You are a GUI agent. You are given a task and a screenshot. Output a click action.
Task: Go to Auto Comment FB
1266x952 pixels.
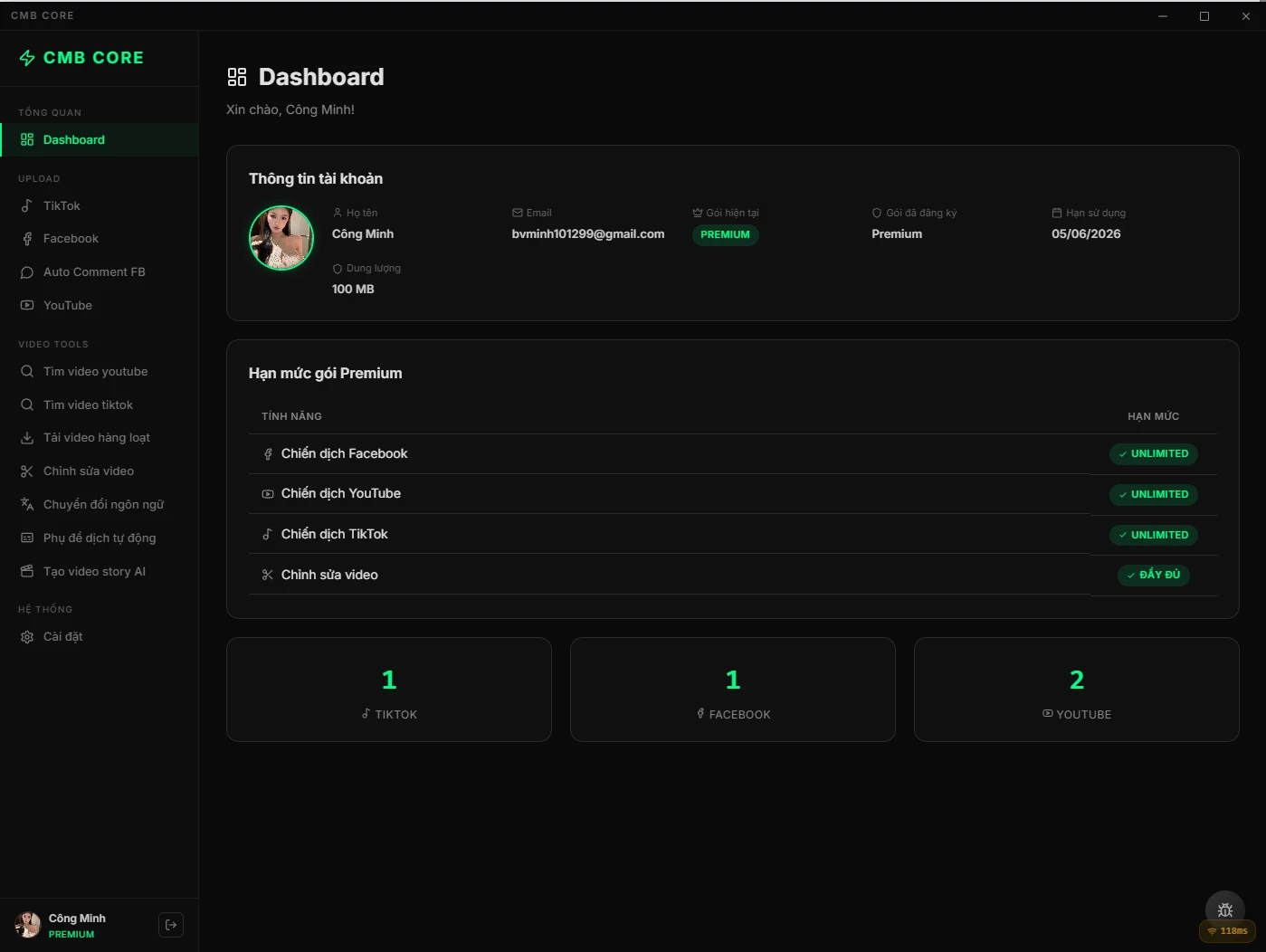click(94, 272)
